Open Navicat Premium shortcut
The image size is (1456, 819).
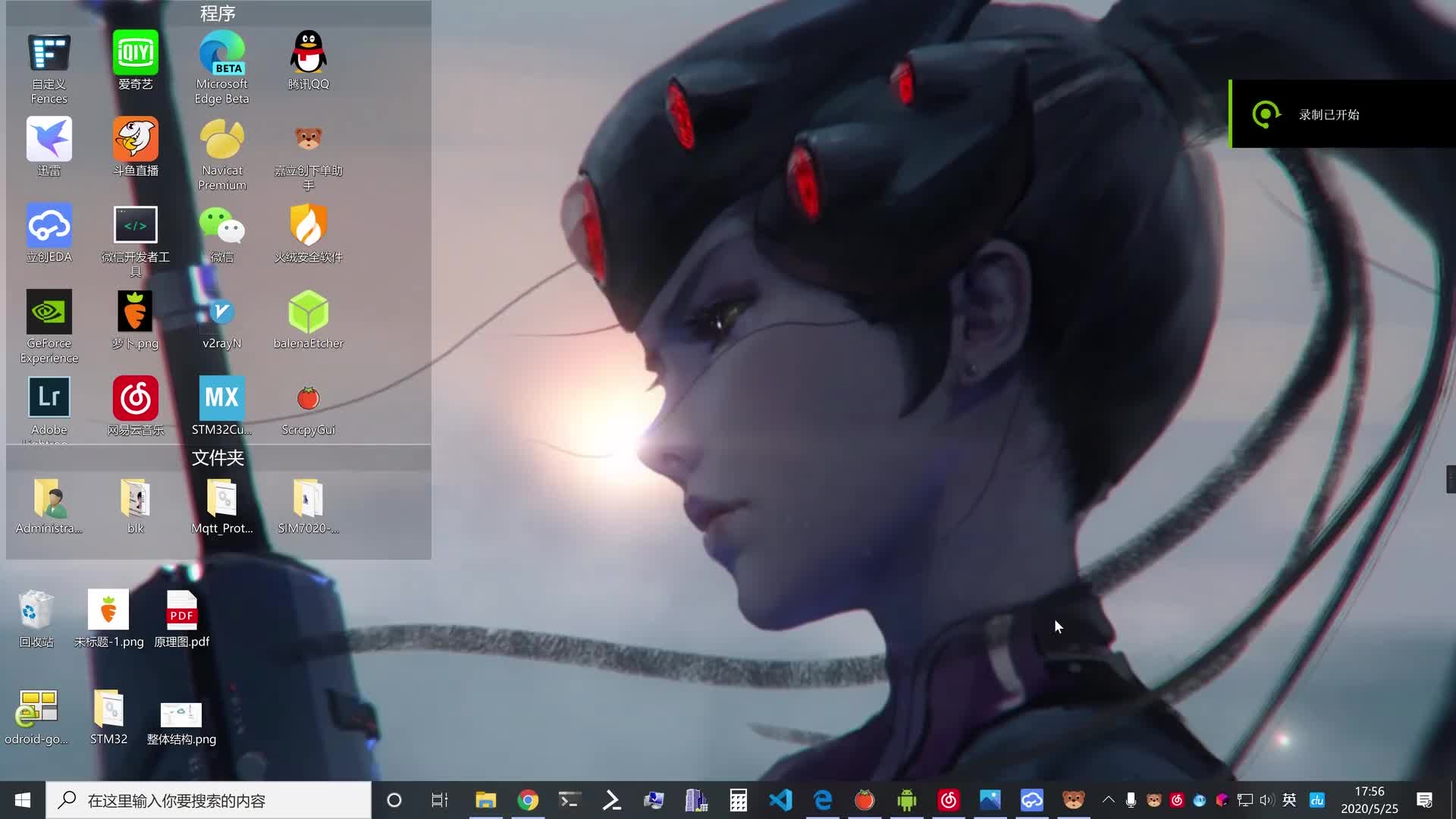(222, 155)
